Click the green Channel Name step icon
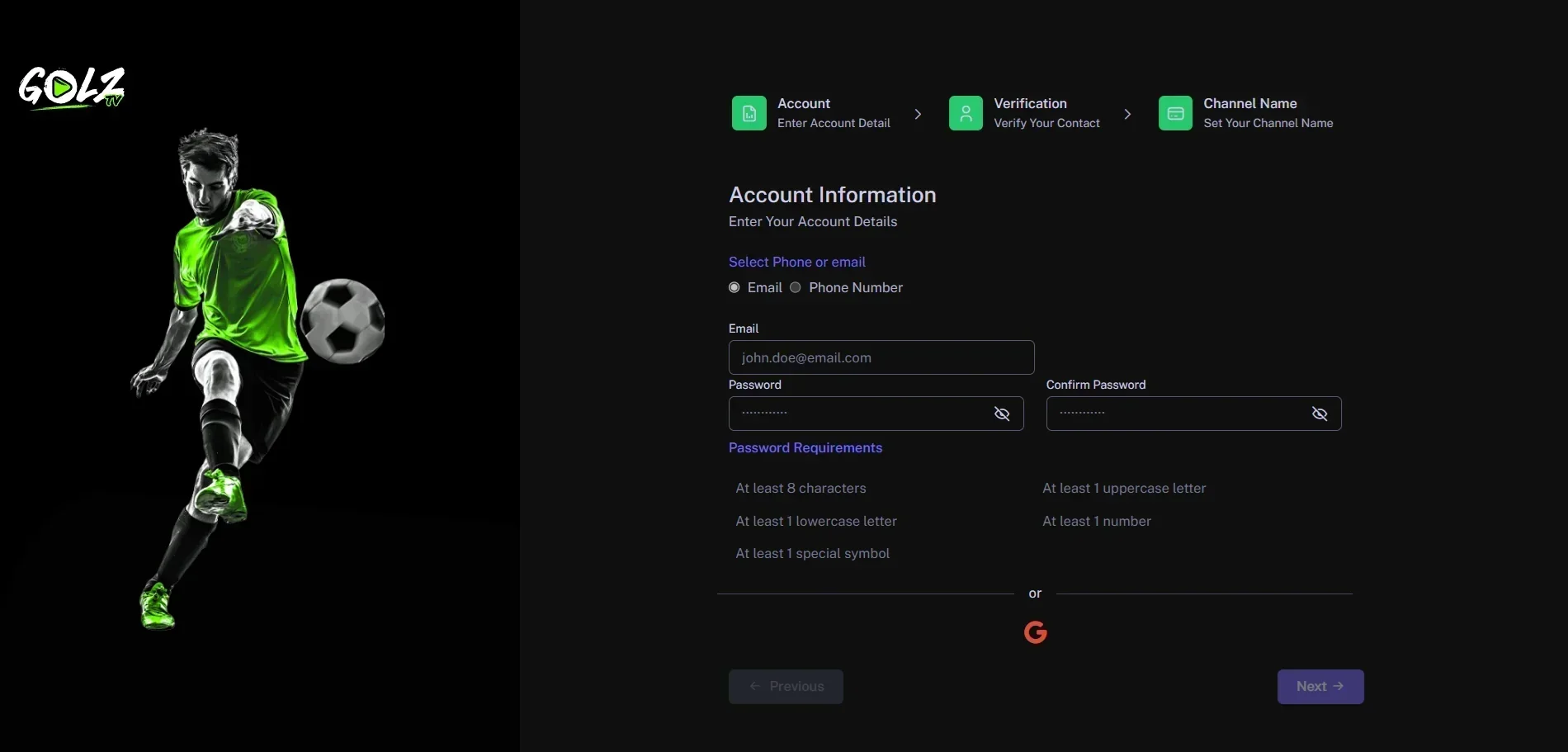This screenshot has width=1568, height=752. [x=1175, y=113]
